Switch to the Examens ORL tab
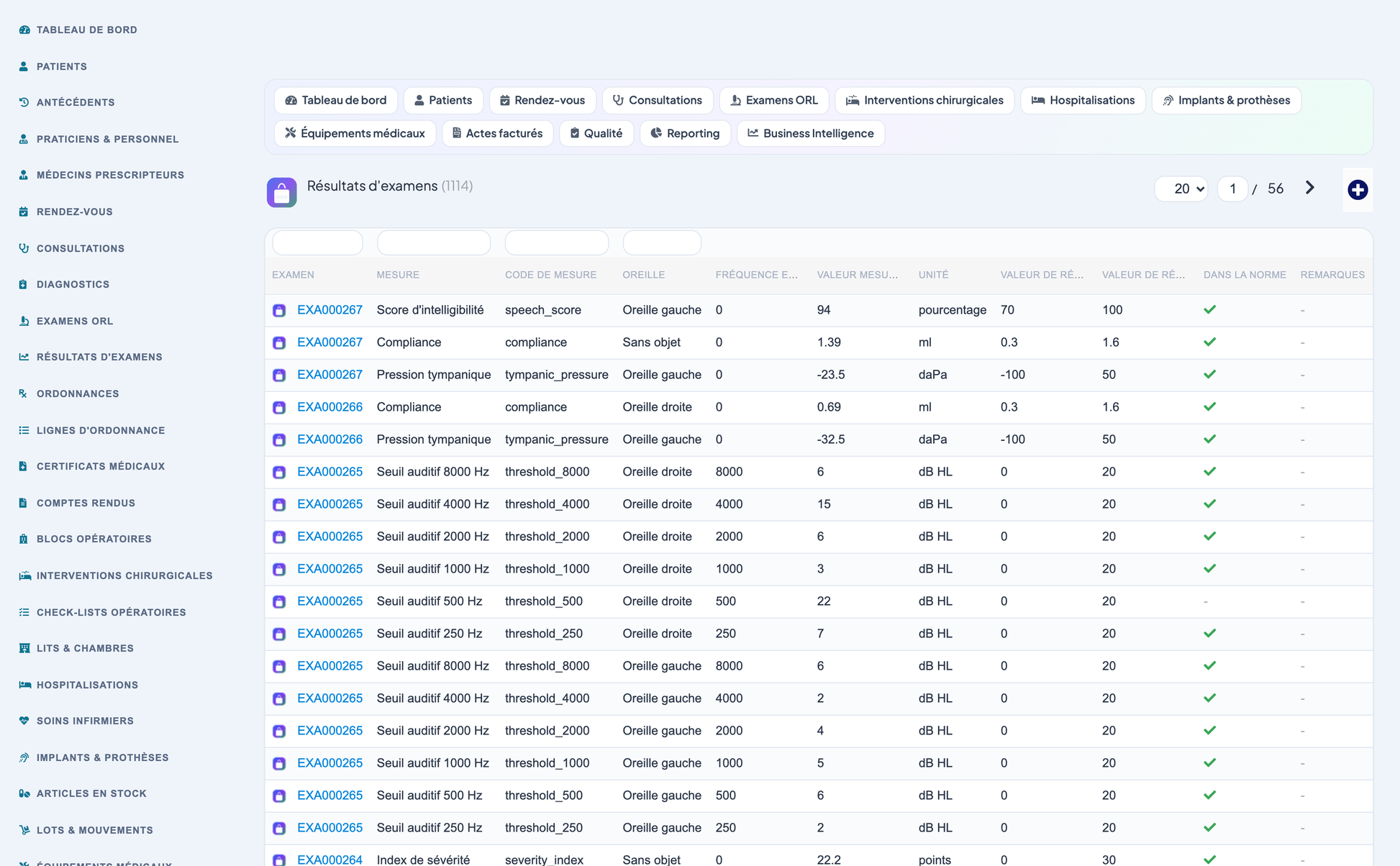This screenshot has height=866, width=1400. pyautogui.click(x=774, y=100)
